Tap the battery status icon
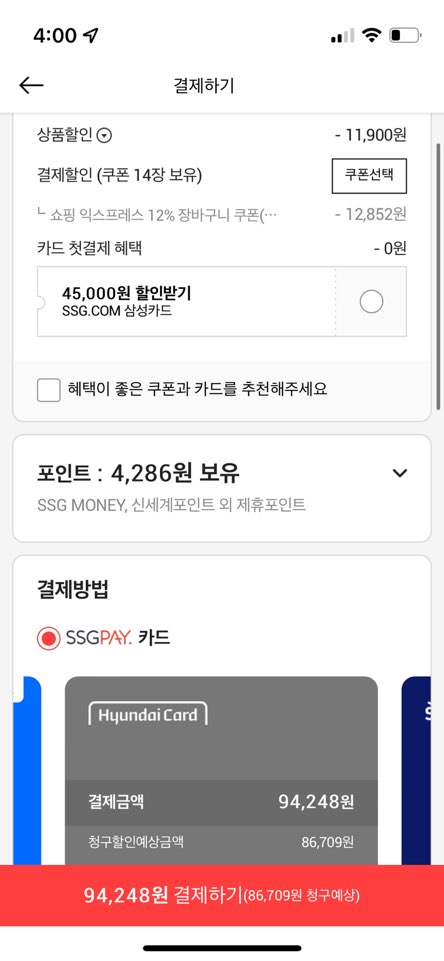The width and height of the screenshot is (444, 961). pos(405,36)
